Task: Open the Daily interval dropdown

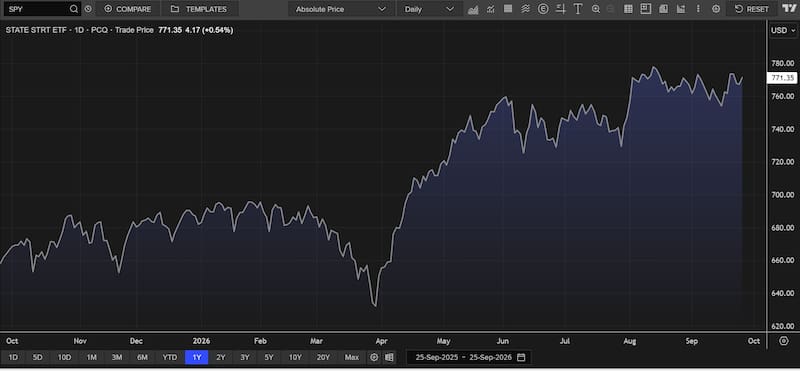Action: (x=429, y=9)
